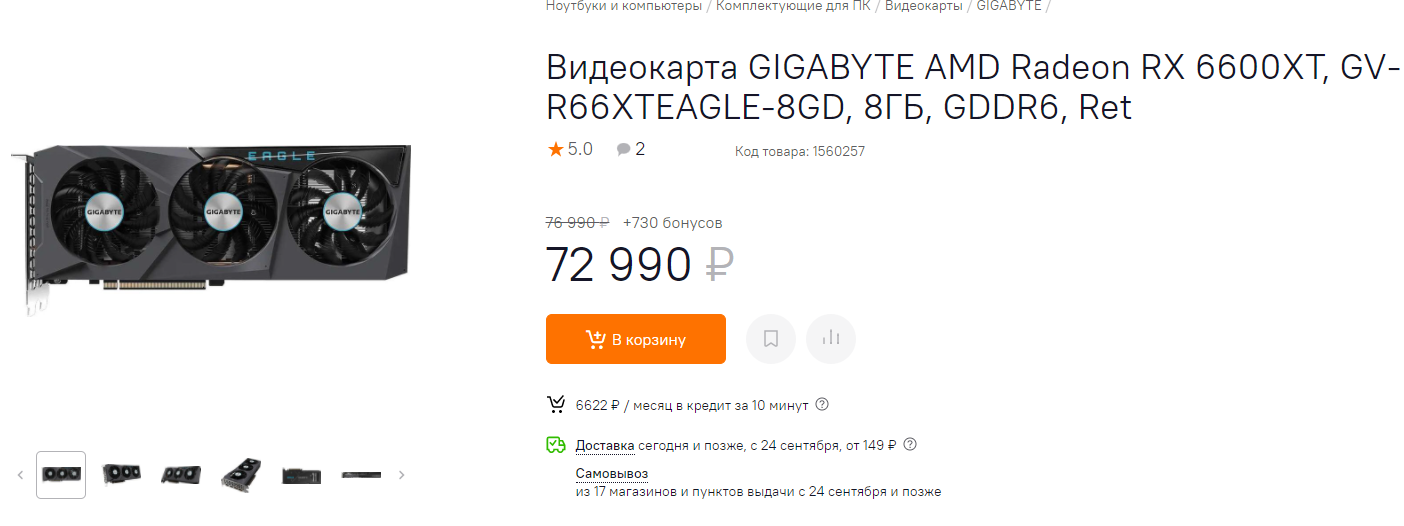Add the video card to the cart

(x=635, y=339)
